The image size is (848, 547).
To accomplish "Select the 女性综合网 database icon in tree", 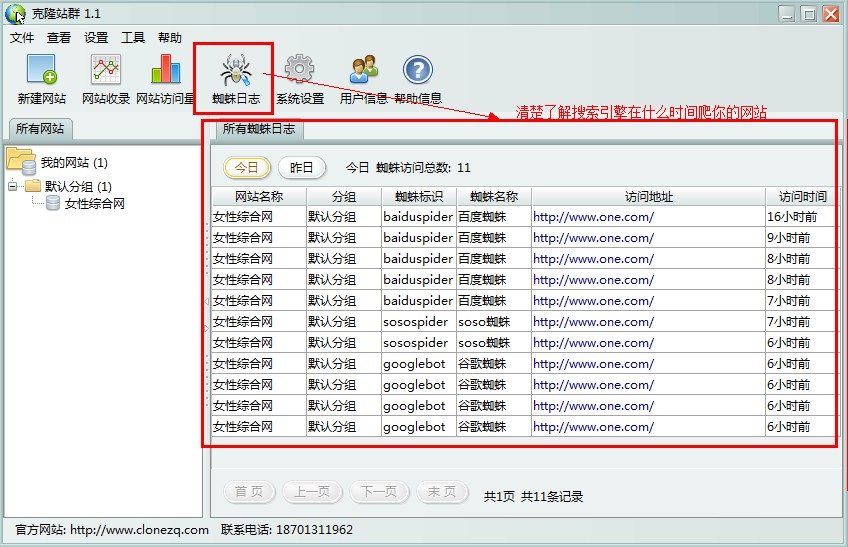I will point(53,203).
